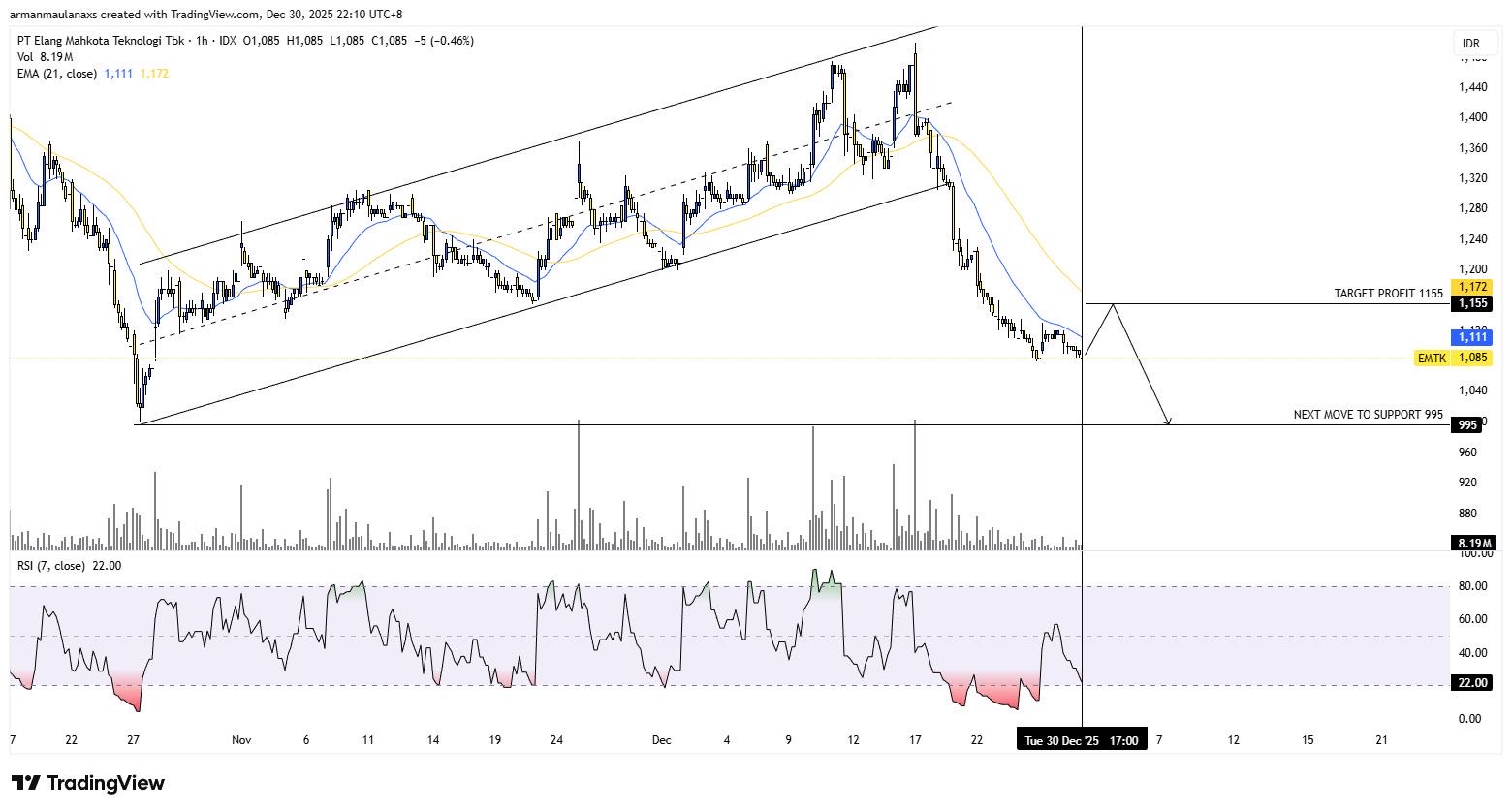This screenshot has height=812, width=1512.
Task: Click the 1,200 price scale value
Action: pyautogui.click(x=1472, y=269)
